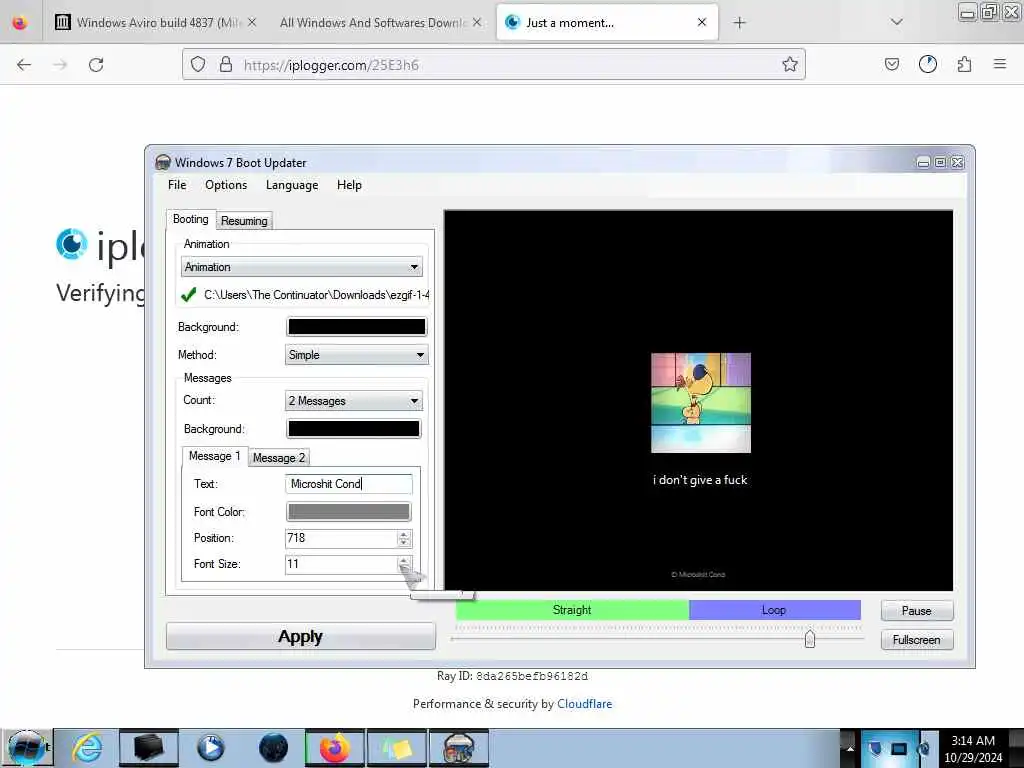Reload the current Firefox page
Screen dimensions: 1024x768
[x=96, y=65]
